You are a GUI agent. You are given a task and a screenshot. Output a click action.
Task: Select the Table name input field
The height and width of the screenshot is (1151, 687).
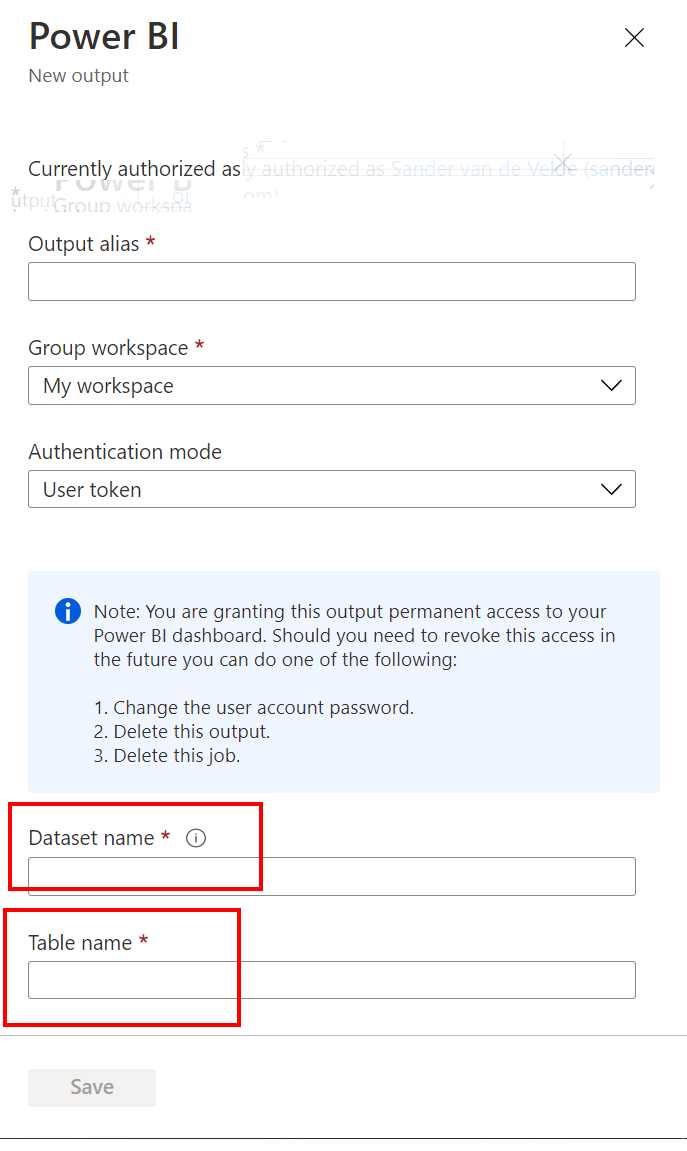[332, 980]
